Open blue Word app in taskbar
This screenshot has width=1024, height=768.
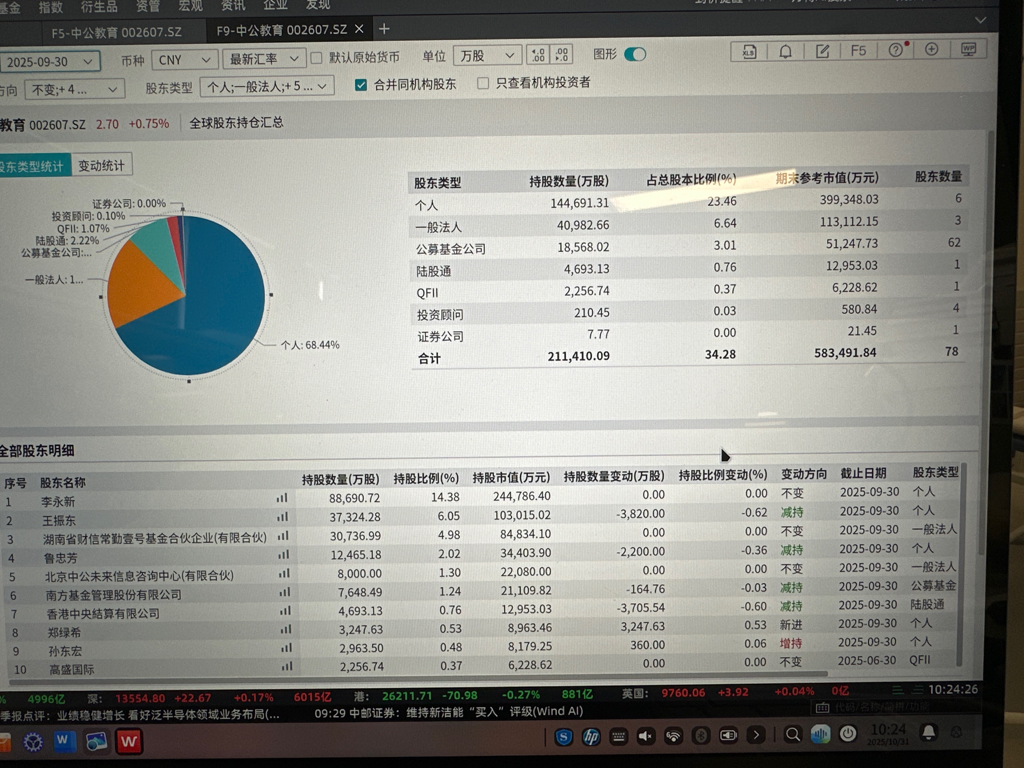(x=64, y=741)
